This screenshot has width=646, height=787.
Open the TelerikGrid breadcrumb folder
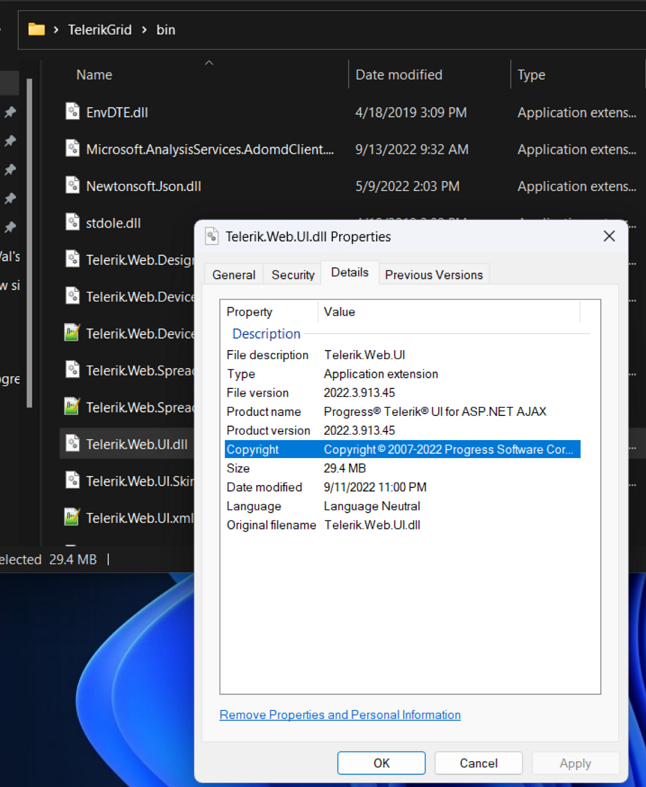tap(100, 30)
